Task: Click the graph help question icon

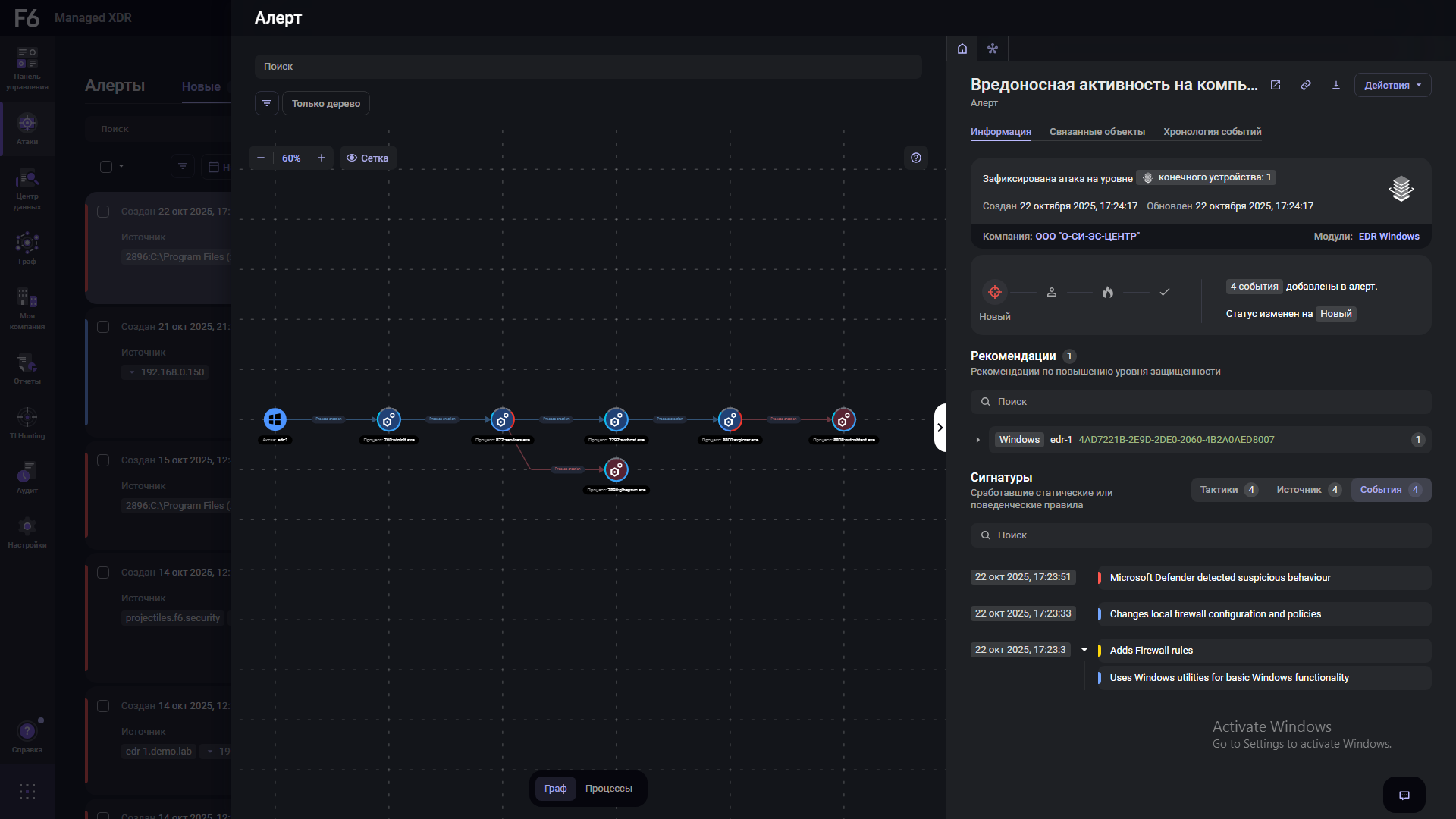Action: pos(916,158)
